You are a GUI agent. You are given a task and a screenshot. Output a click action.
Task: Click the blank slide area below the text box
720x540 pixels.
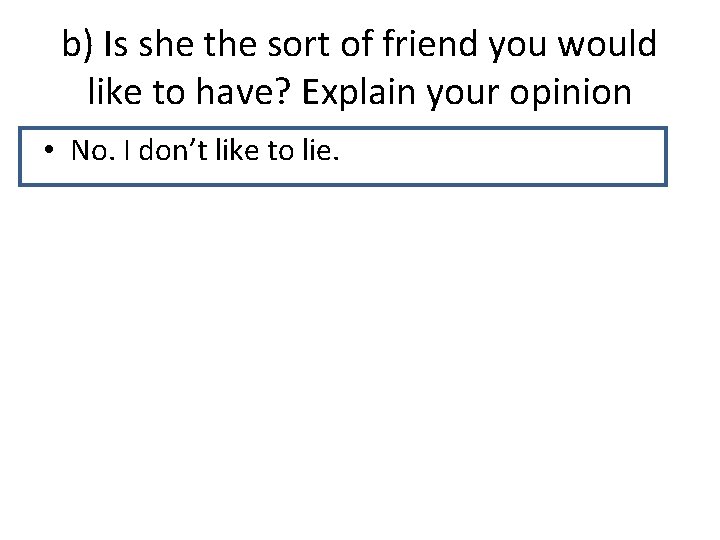[x=360, y=358]
